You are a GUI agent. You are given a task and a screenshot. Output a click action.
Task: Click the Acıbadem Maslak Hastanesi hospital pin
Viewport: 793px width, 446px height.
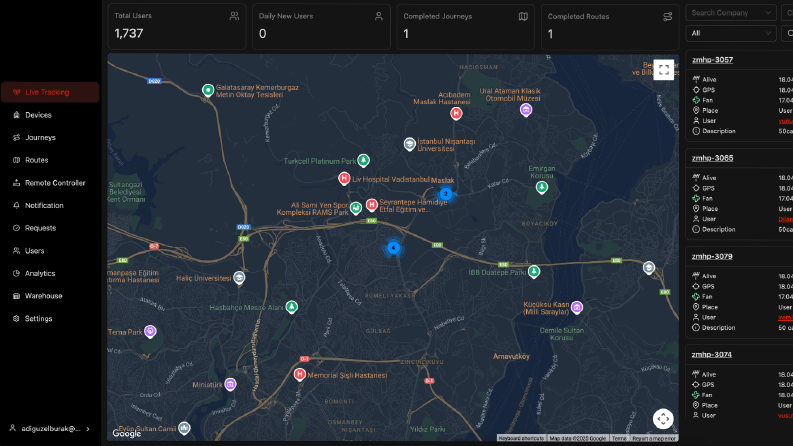(x=456, y=113)
